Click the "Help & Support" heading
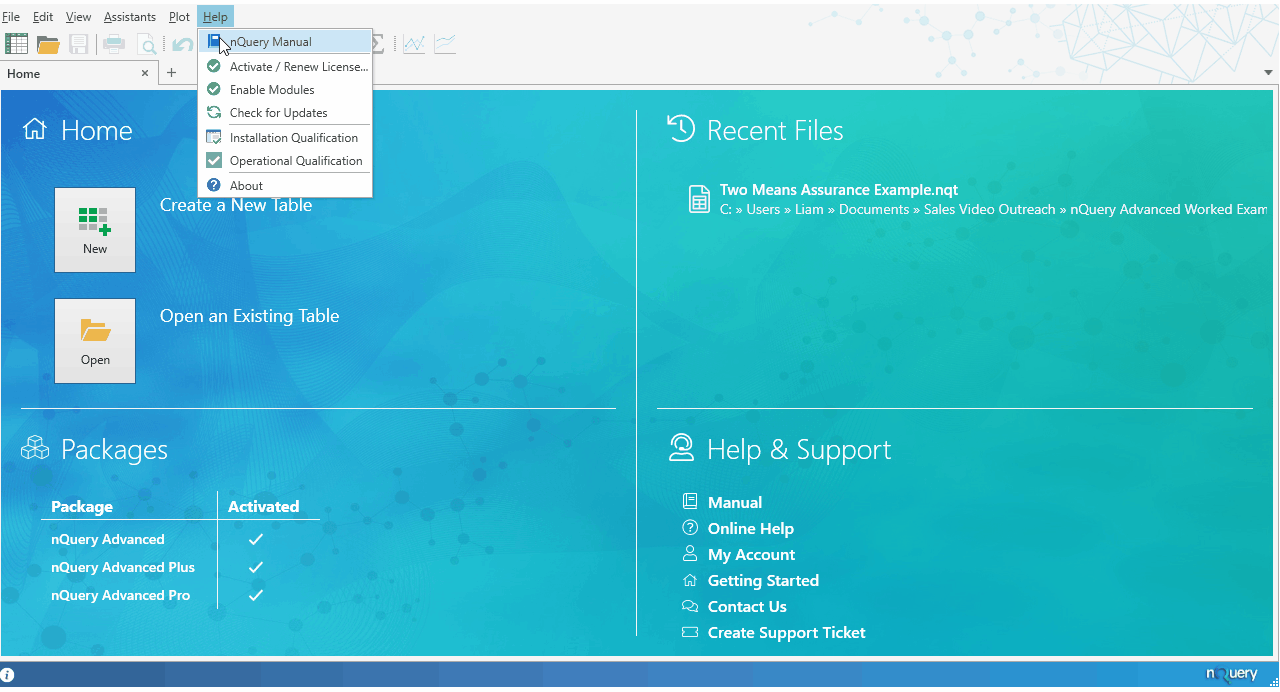This screenshot has width=1280, height=692. [799, 450]
